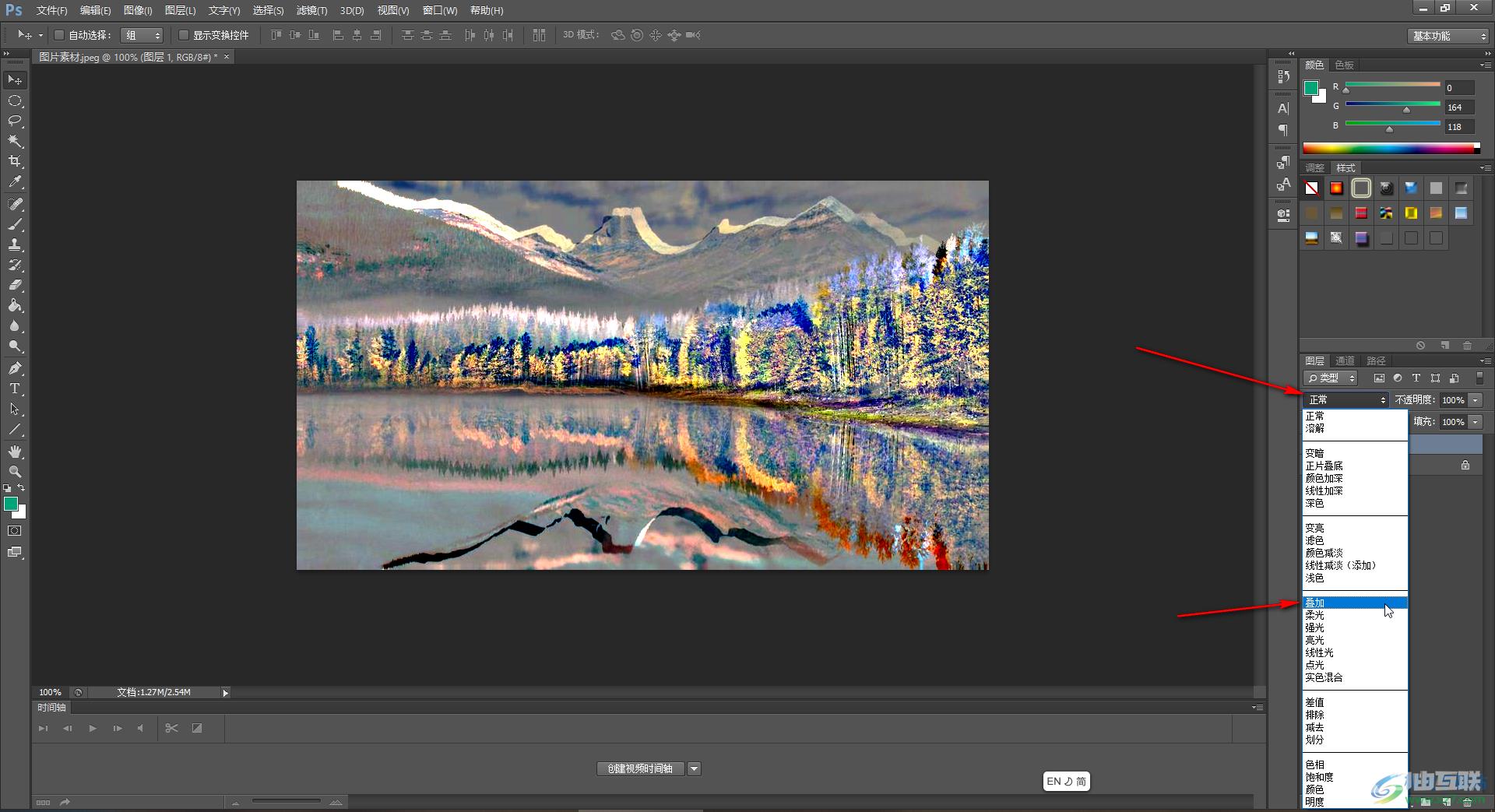Select the Hand tool
The height and width of the screenshot is (812, 1495).
click(15, 452)
